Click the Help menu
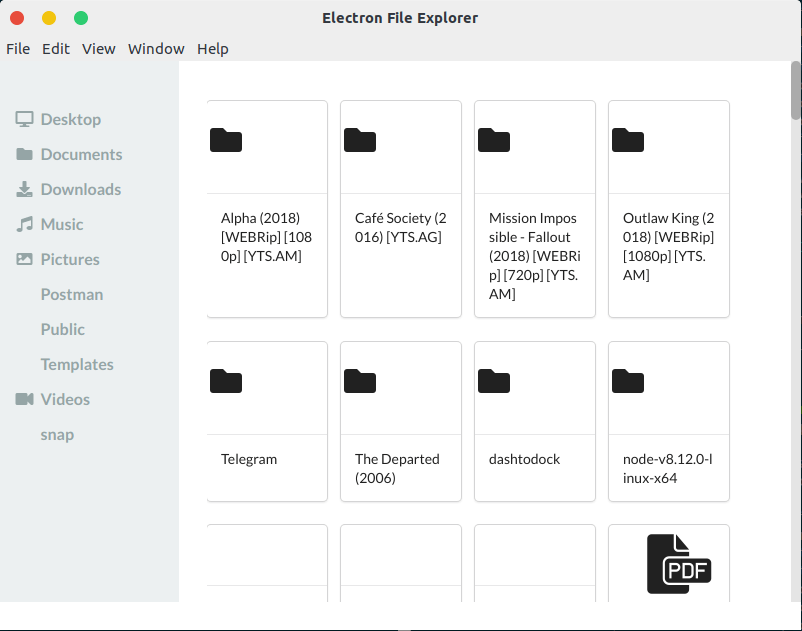 pyautogui.click(x=213, y=48)
